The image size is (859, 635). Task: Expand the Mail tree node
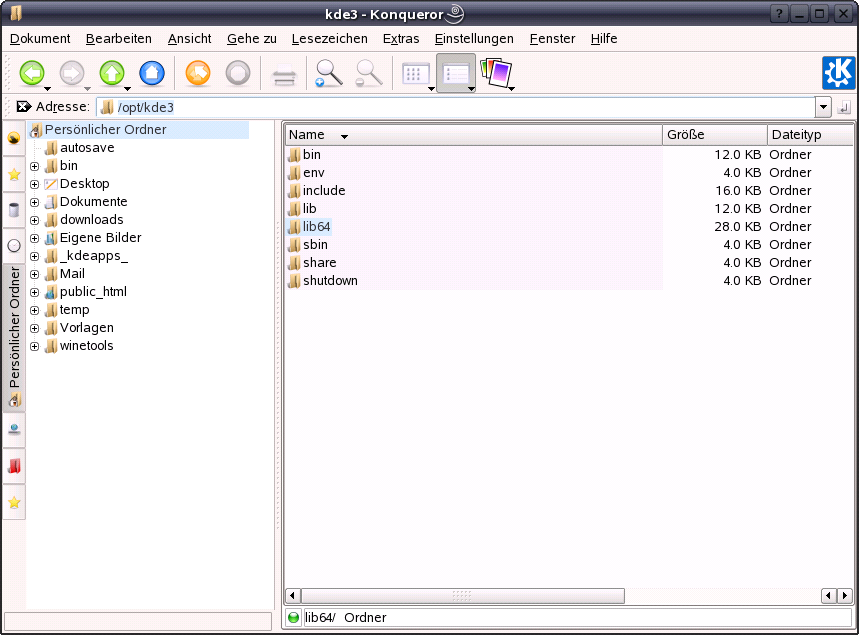(x=35, y=274)
